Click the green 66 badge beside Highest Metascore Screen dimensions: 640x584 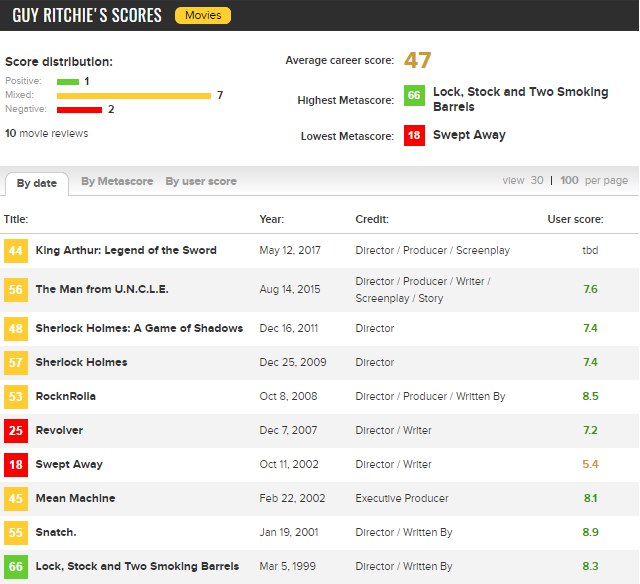[414, 95]
